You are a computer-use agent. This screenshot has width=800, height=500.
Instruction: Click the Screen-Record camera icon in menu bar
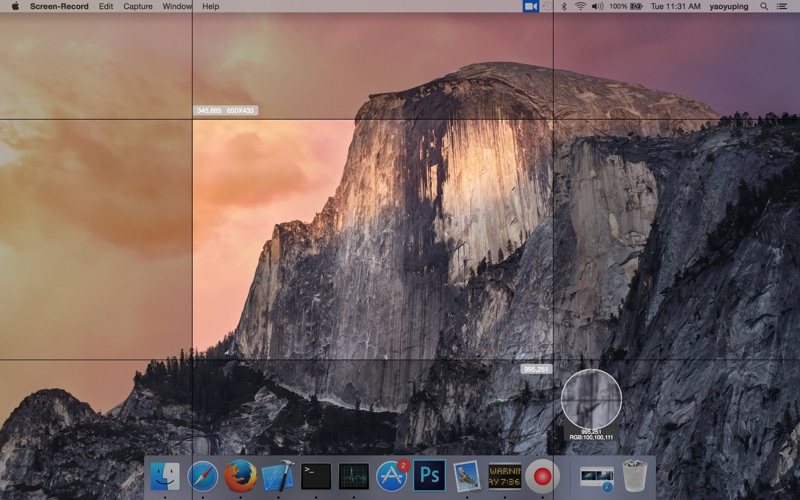[531, 6]
